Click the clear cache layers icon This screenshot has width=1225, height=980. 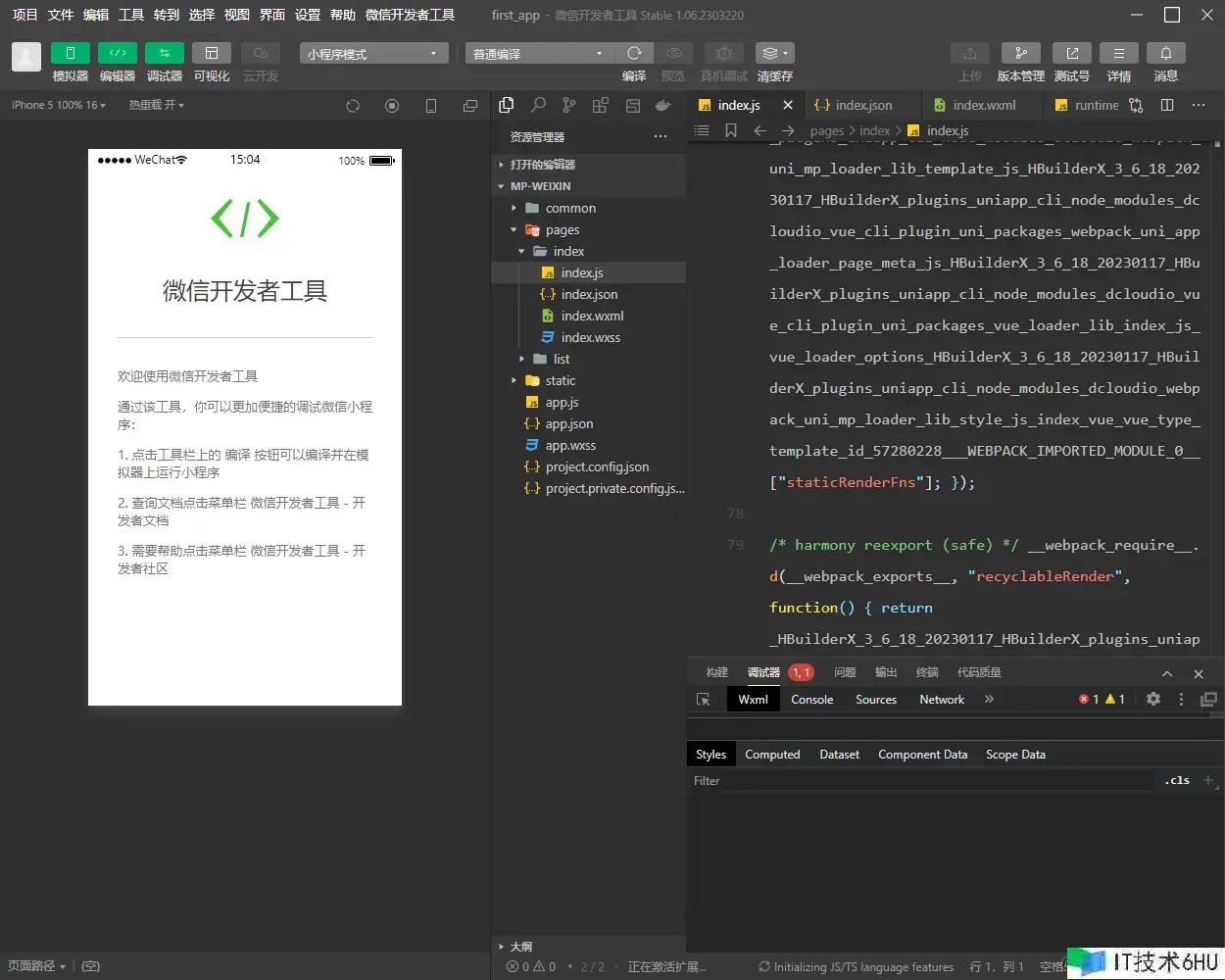point(773,53)
